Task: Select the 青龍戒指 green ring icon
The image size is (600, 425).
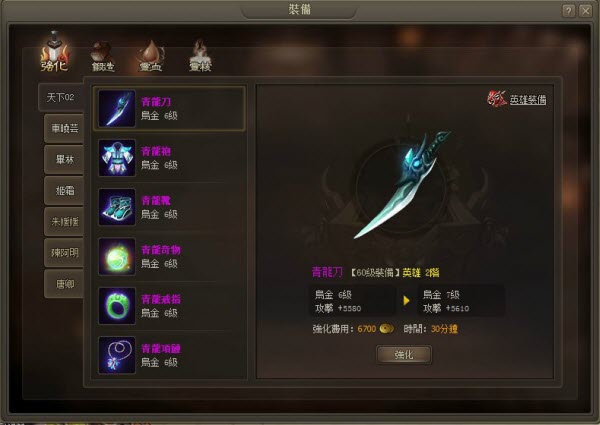Action: 117,306
